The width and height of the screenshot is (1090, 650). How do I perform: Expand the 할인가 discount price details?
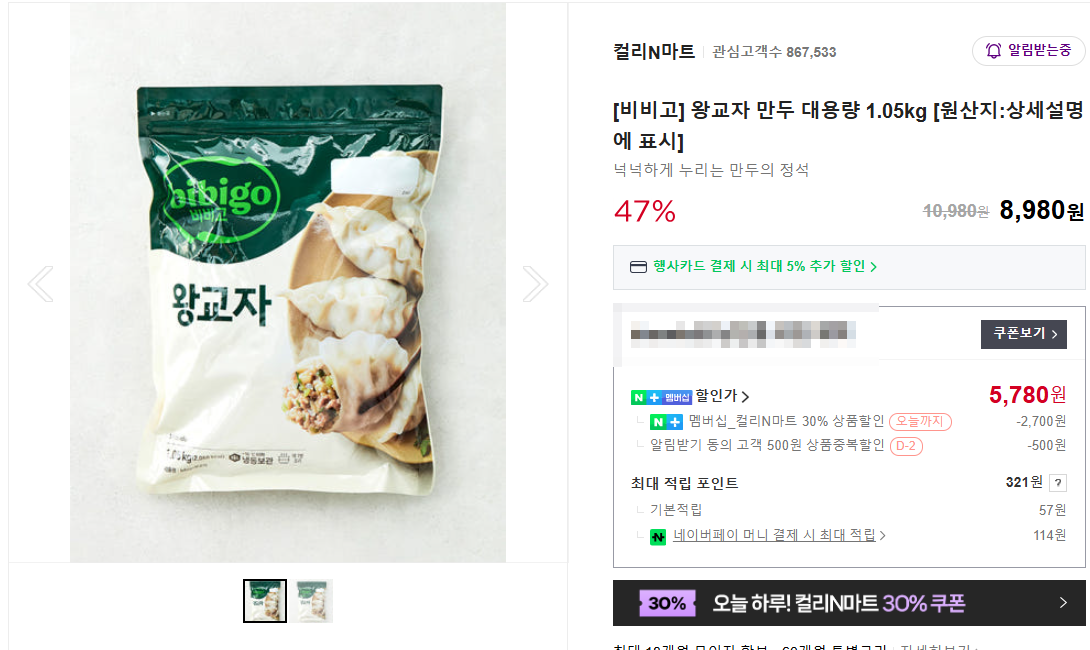[x=722, y=397]
